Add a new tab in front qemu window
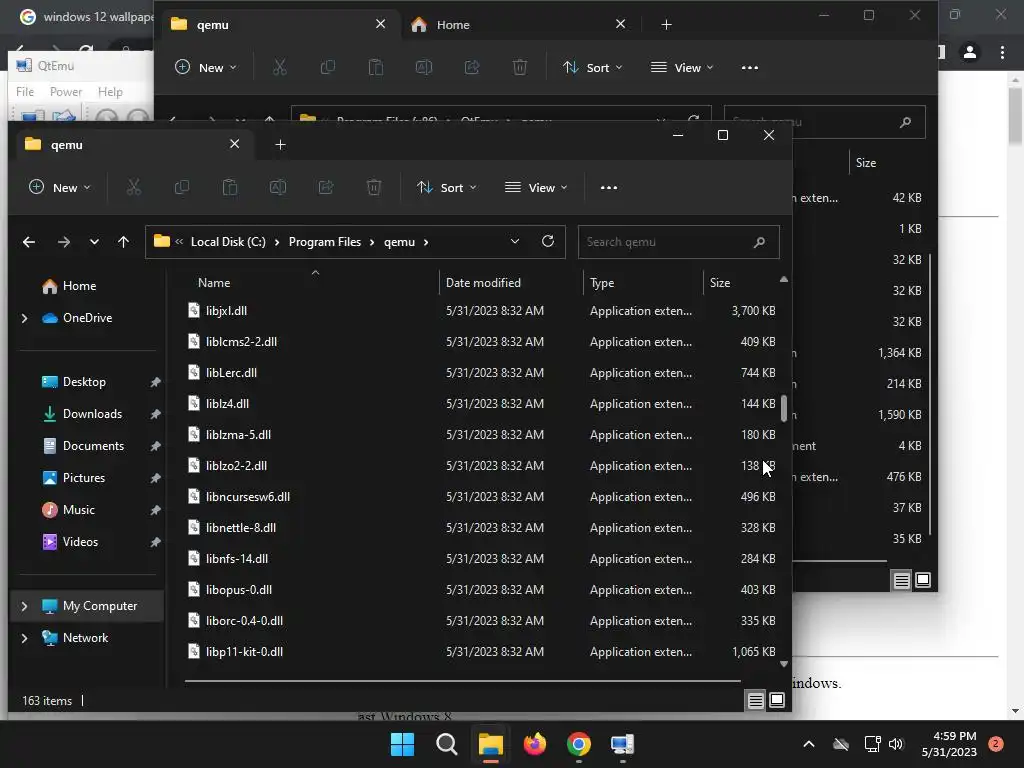 [280, 144]
